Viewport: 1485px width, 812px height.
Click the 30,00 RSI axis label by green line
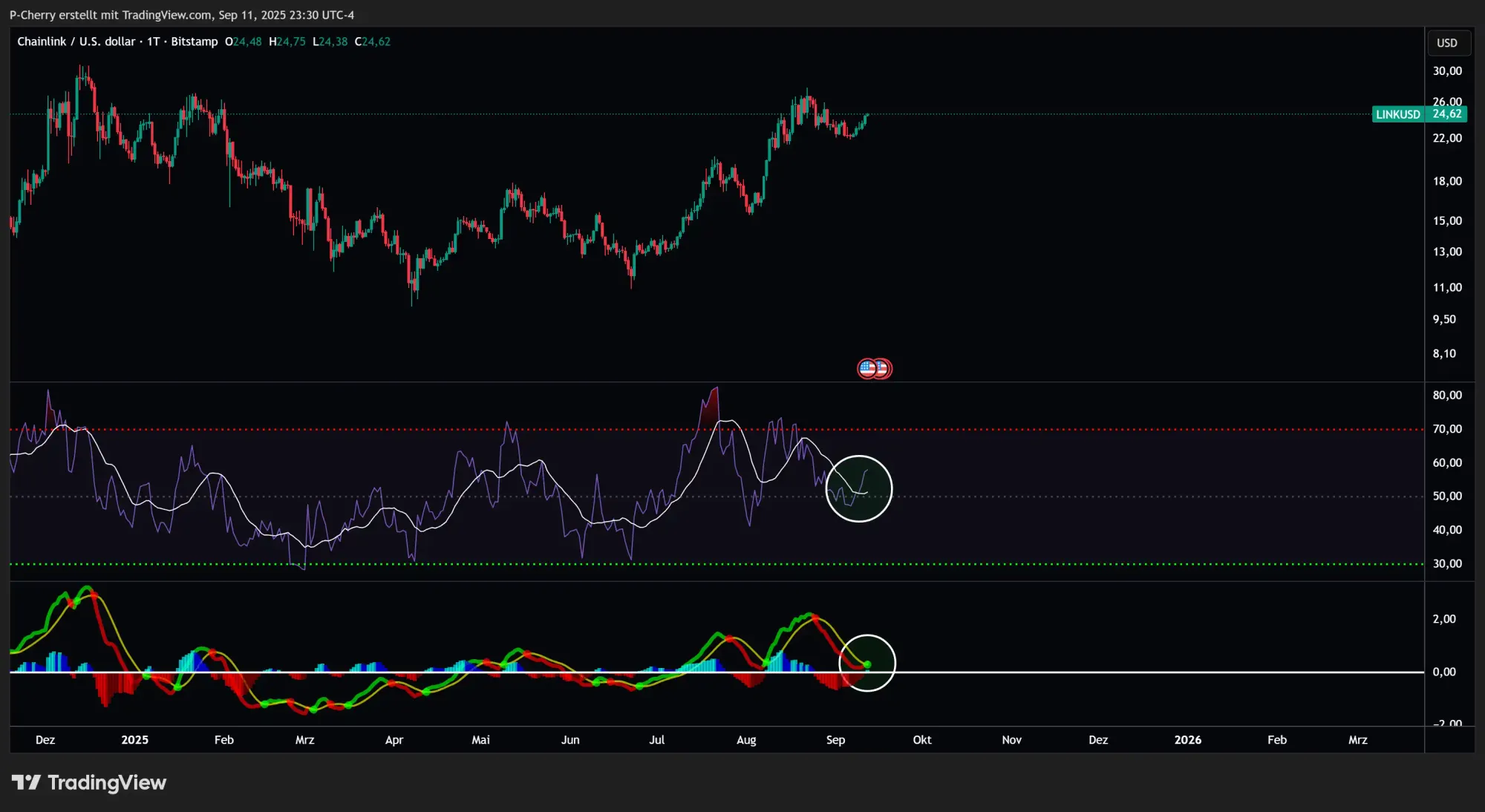pyautogui.click(x=1447, y=563)
